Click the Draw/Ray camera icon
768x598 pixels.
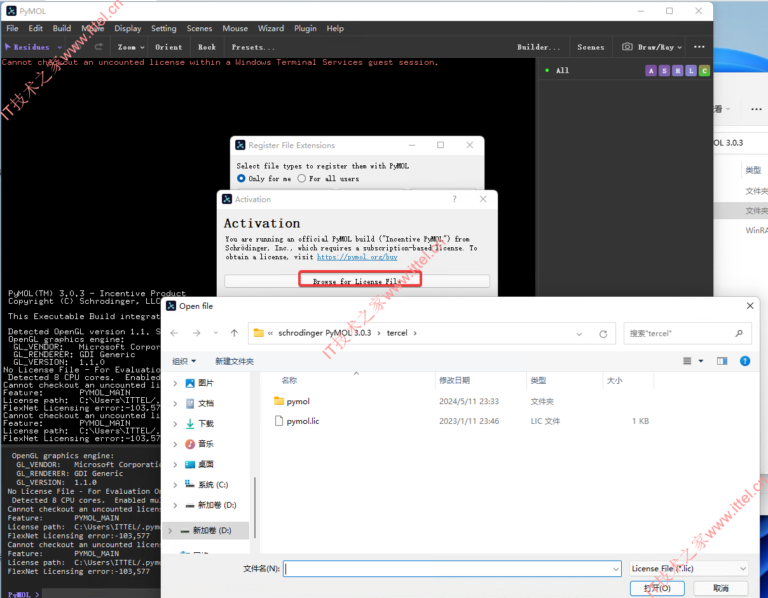pyautogui.click(x=627, y=47)
